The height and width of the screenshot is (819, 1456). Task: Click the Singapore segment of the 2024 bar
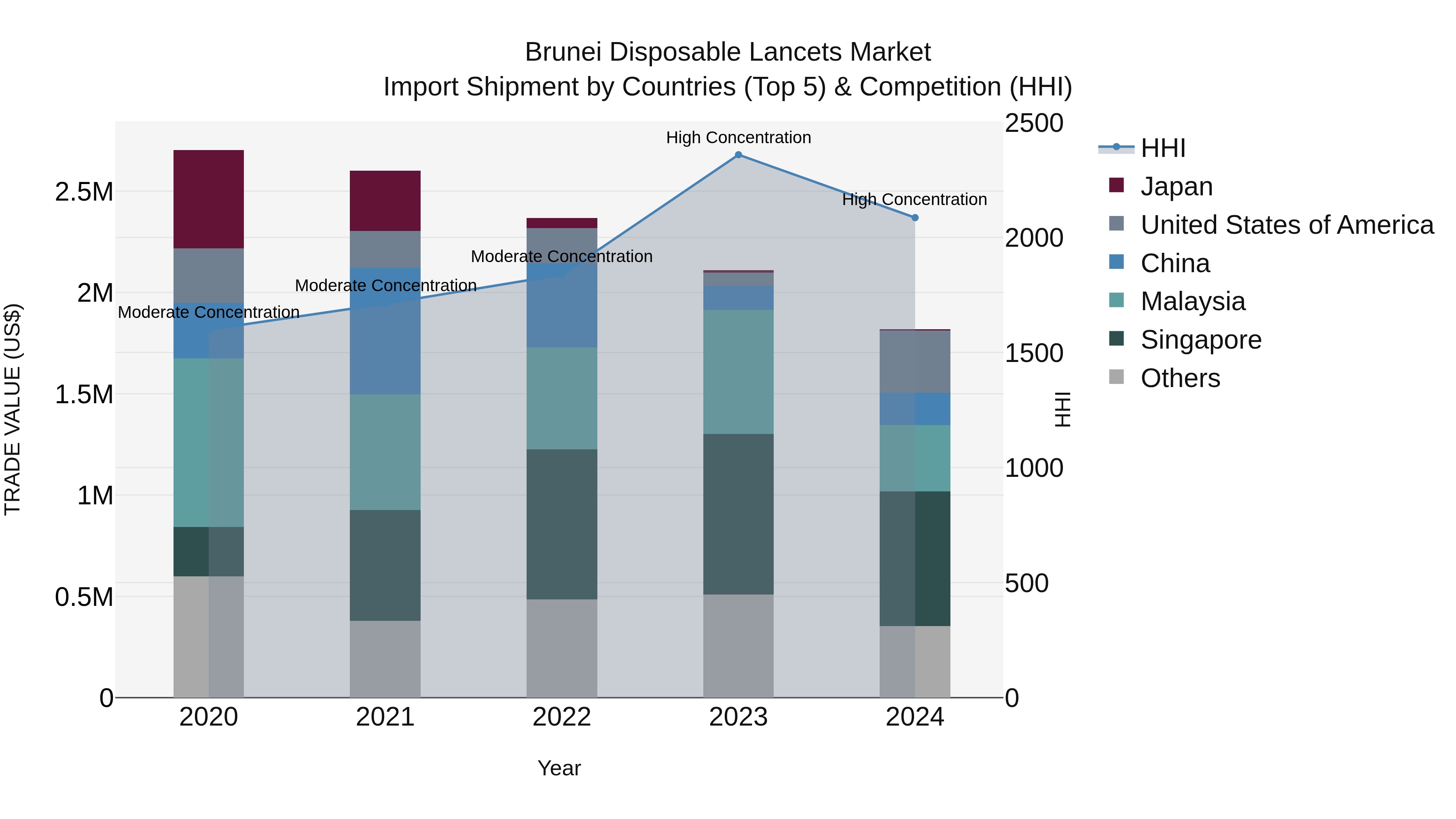pos(915,559)
